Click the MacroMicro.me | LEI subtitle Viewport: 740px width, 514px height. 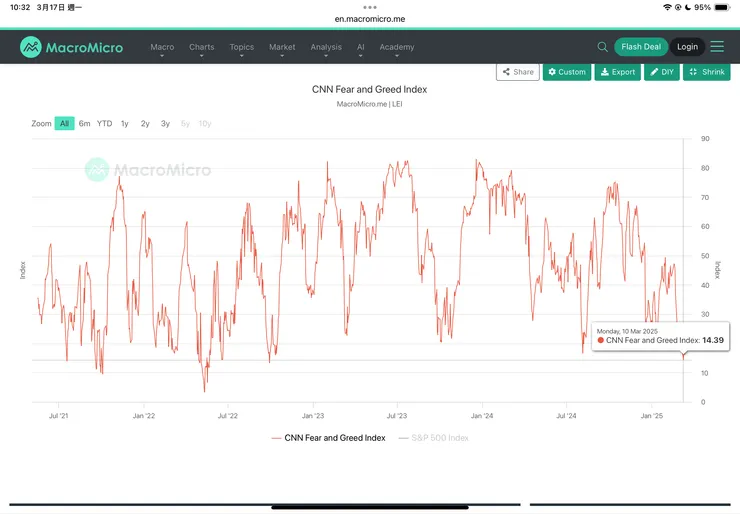click(x=370, y=104)
